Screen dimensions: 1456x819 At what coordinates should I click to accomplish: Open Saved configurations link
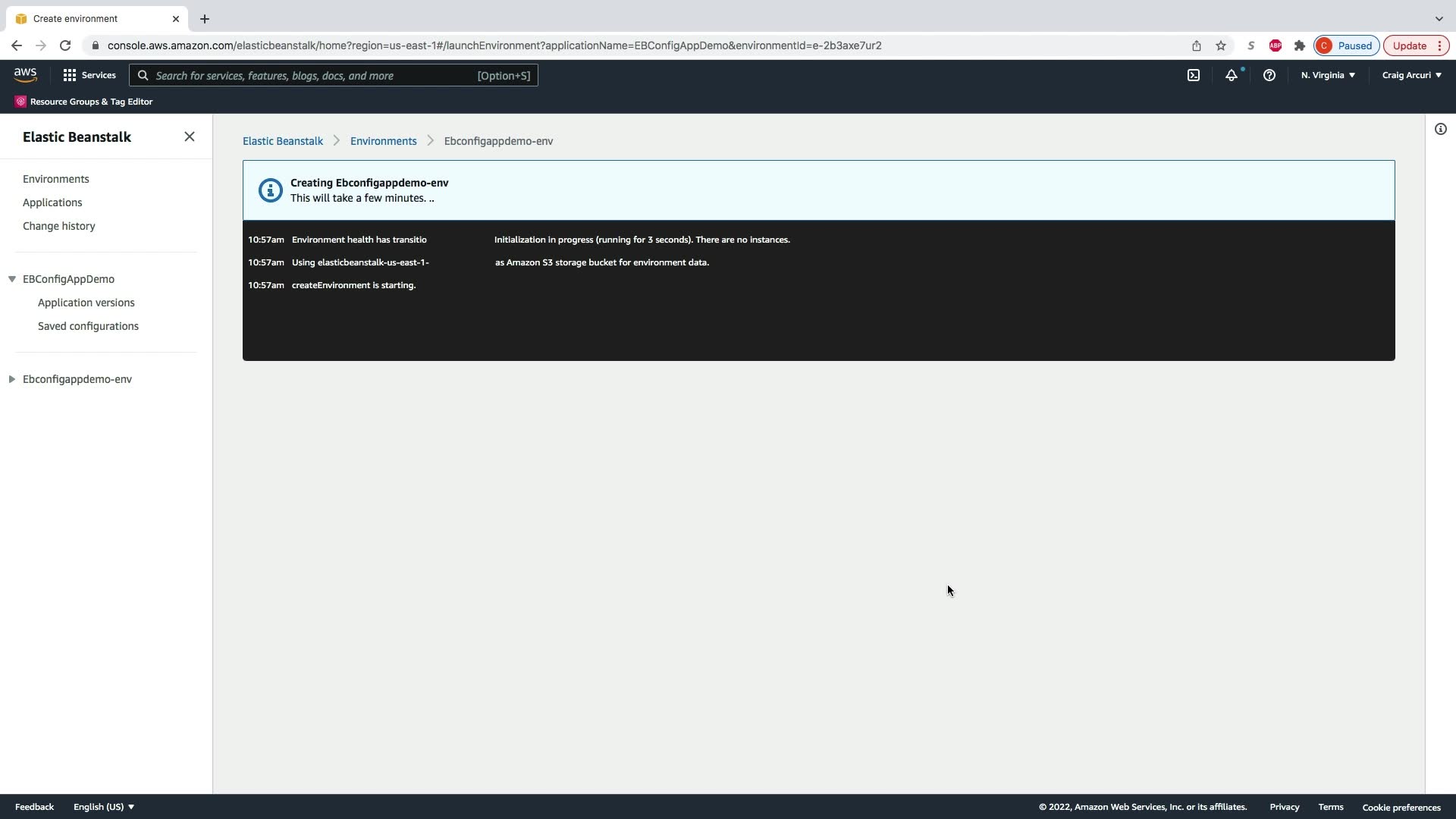coord(88,326)
